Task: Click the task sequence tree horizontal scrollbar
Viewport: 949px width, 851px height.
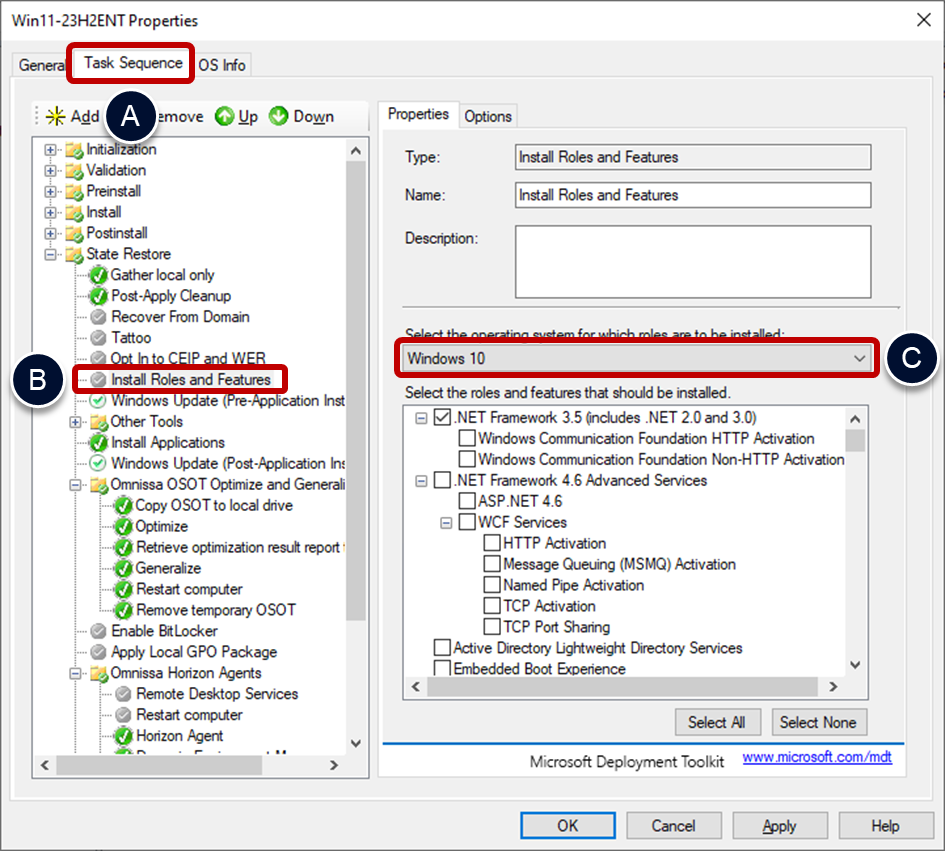Action: [190, 766]
